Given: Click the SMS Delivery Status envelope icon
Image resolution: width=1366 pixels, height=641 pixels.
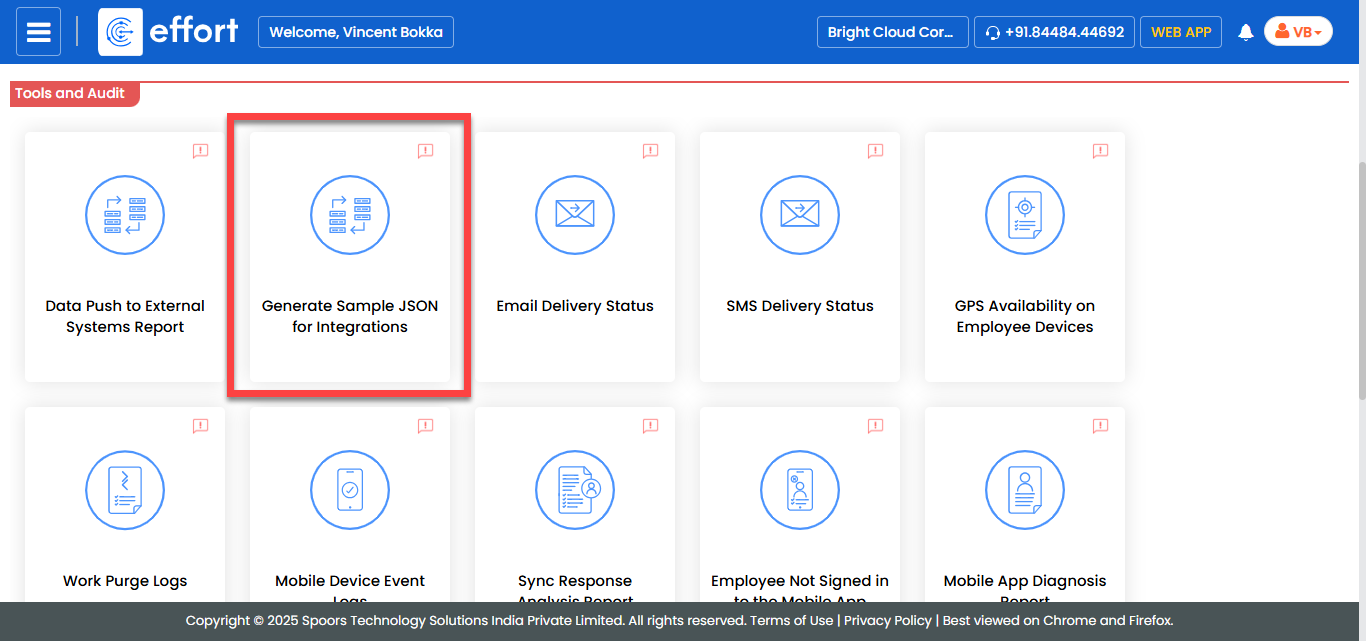Looking at the screenshot, I should point(800,214).
